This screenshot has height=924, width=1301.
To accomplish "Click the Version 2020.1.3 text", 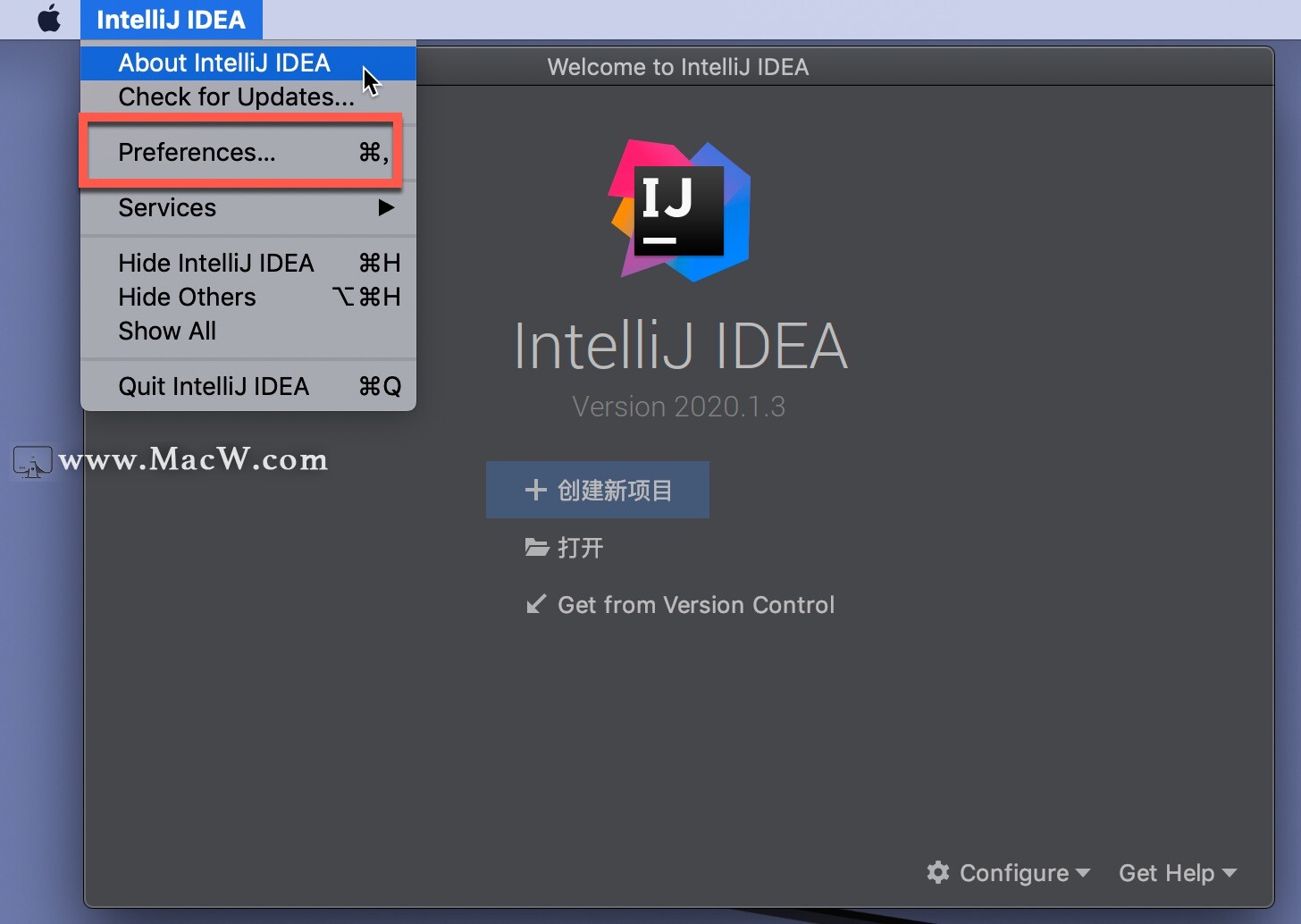I will coord(679,407).
